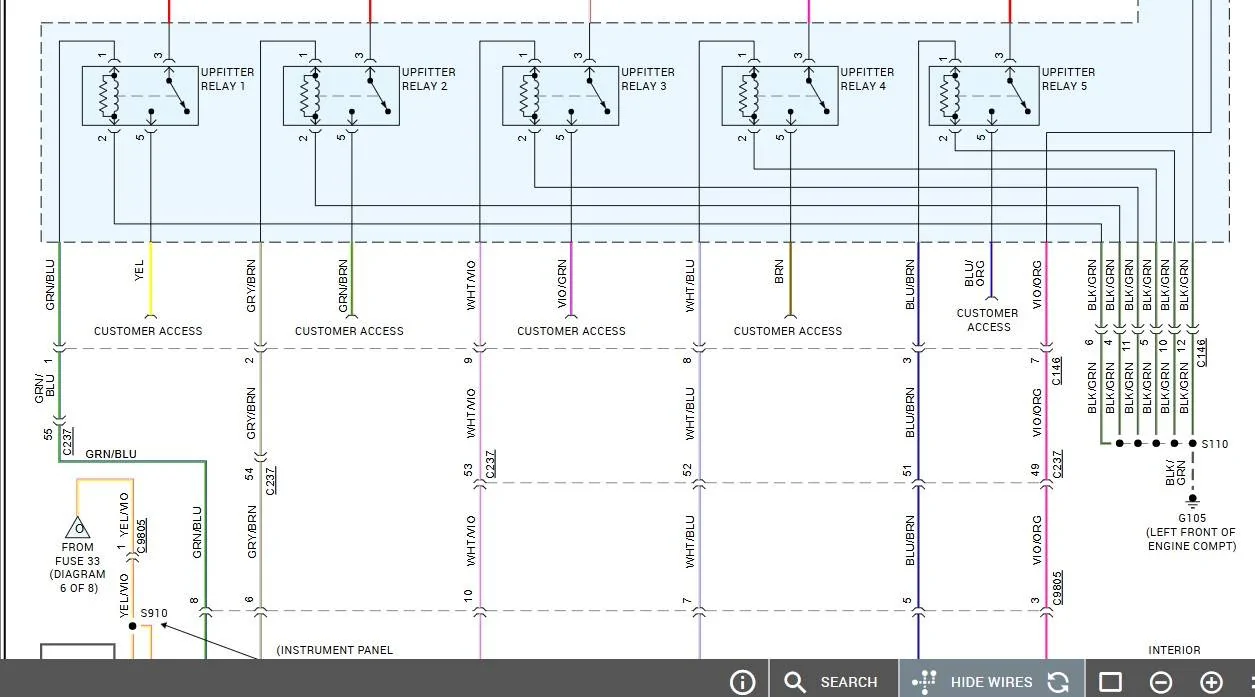Screen dimensions: 1255x697
Task: Select the UPFITTER RELAY 1 label
Action: coord(227,79)
